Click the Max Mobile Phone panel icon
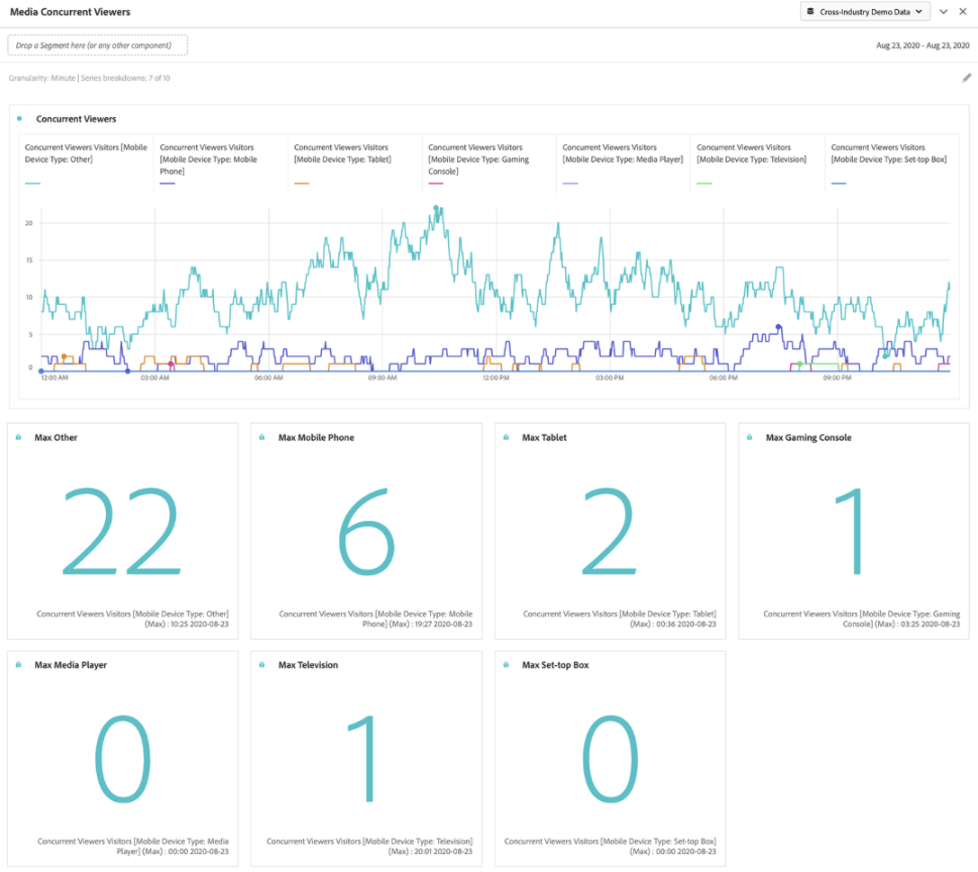Screen dimensions: 978x872 tap(262, 437)
